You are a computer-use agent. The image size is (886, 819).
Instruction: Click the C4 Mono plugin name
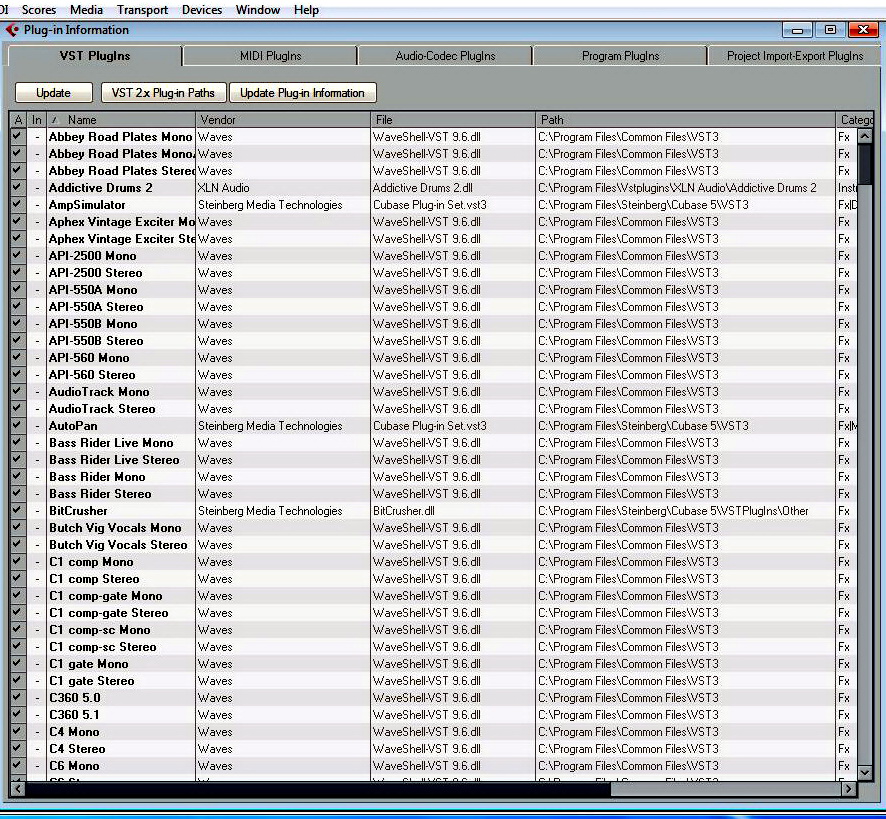tap(74, 732)
